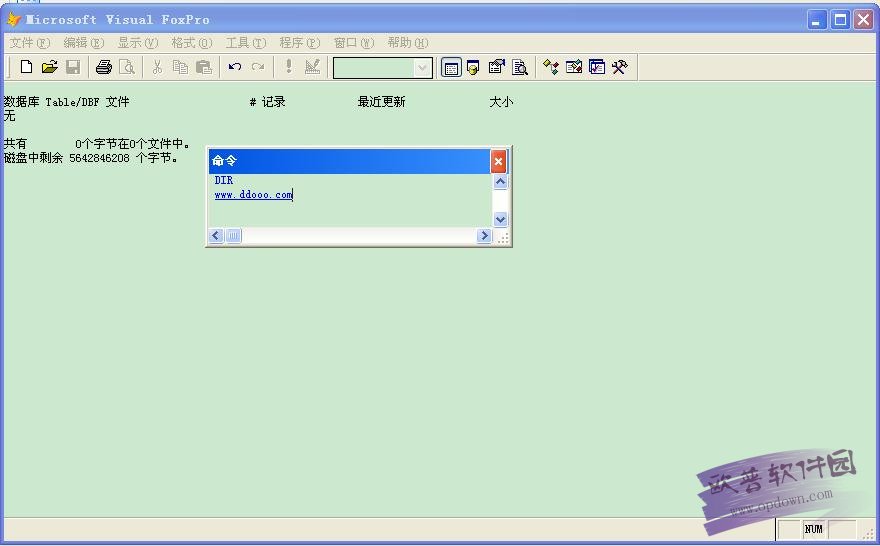Click the command window scroll up arrow
Viewport: 880px width, 546px height.
point(500,181)
